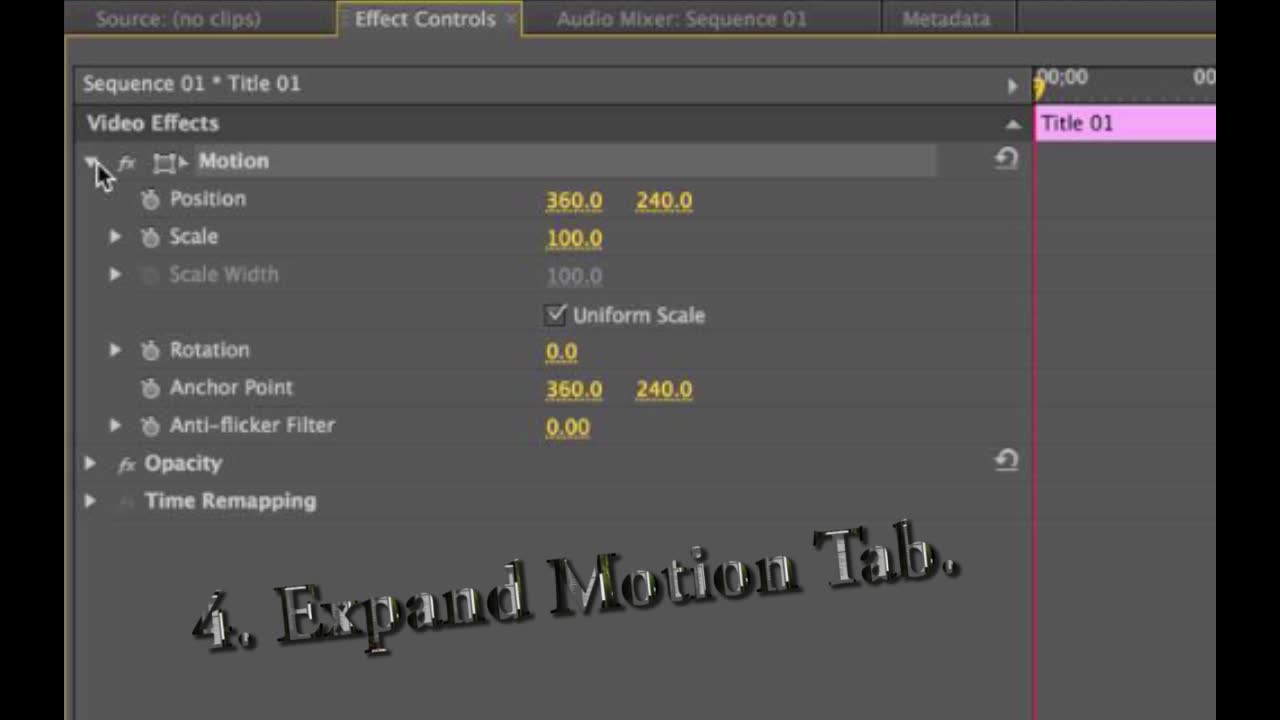1280x720 pixels.
Task: Select the Effect Controls tab
Action: coord(425,19)
